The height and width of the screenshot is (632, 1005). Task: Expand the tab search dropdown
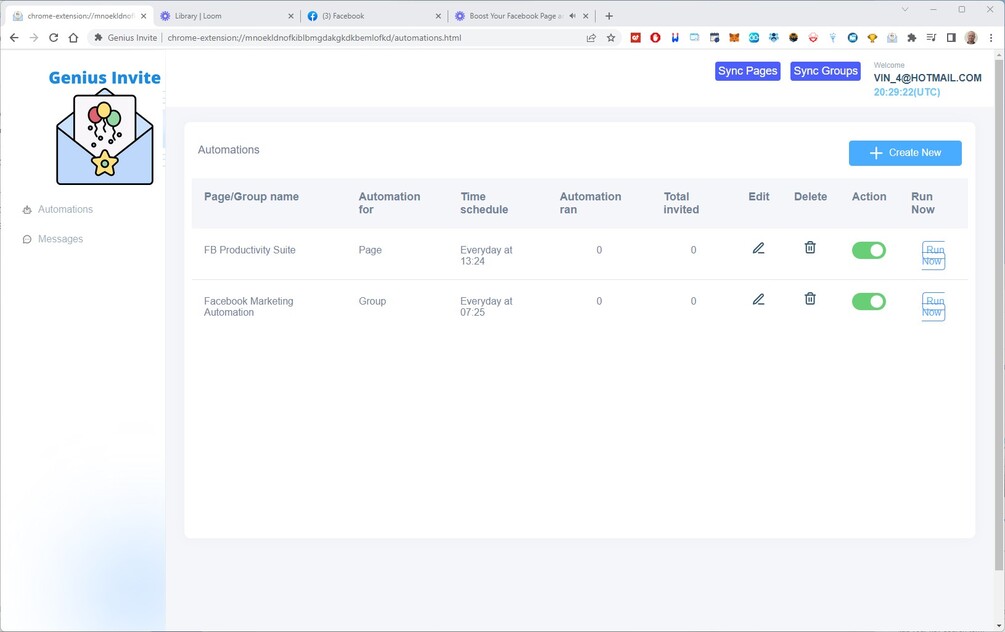point(905,10)
